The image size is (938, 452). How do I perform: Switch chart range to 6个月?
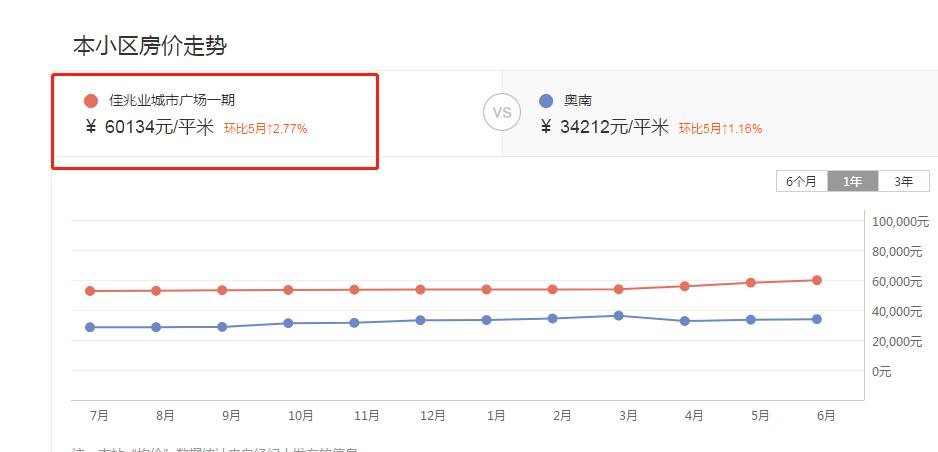(x=801, y=181)
